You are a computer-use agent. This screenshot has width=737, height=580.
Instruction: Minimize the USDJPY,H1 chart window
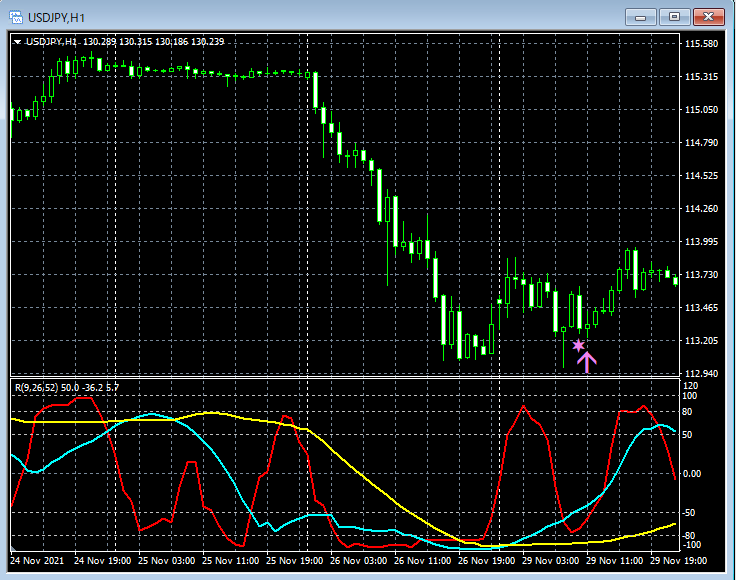640,16
